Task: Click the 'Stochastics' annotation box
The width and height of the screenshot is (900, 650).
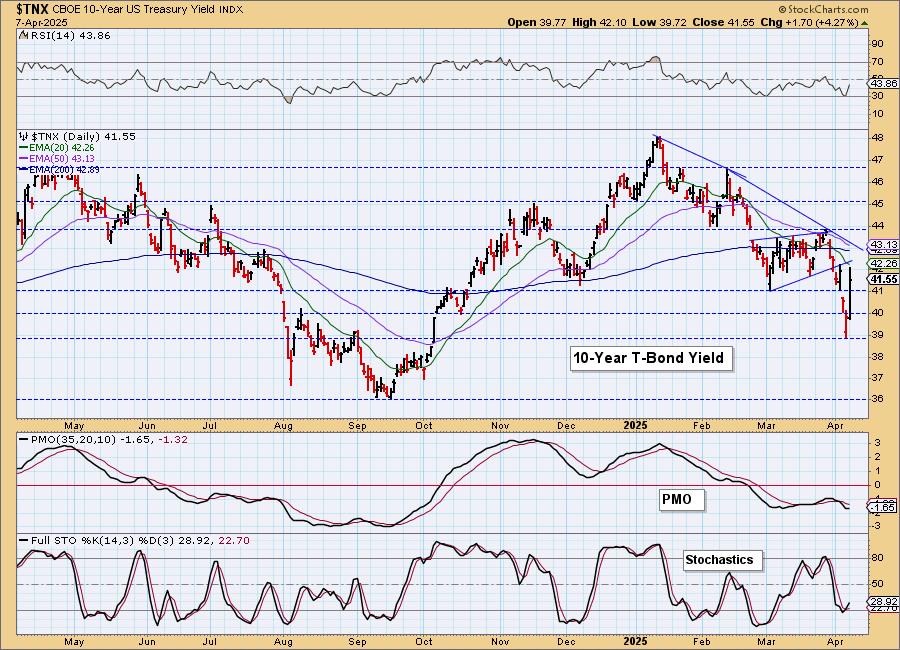Action: 721,560
